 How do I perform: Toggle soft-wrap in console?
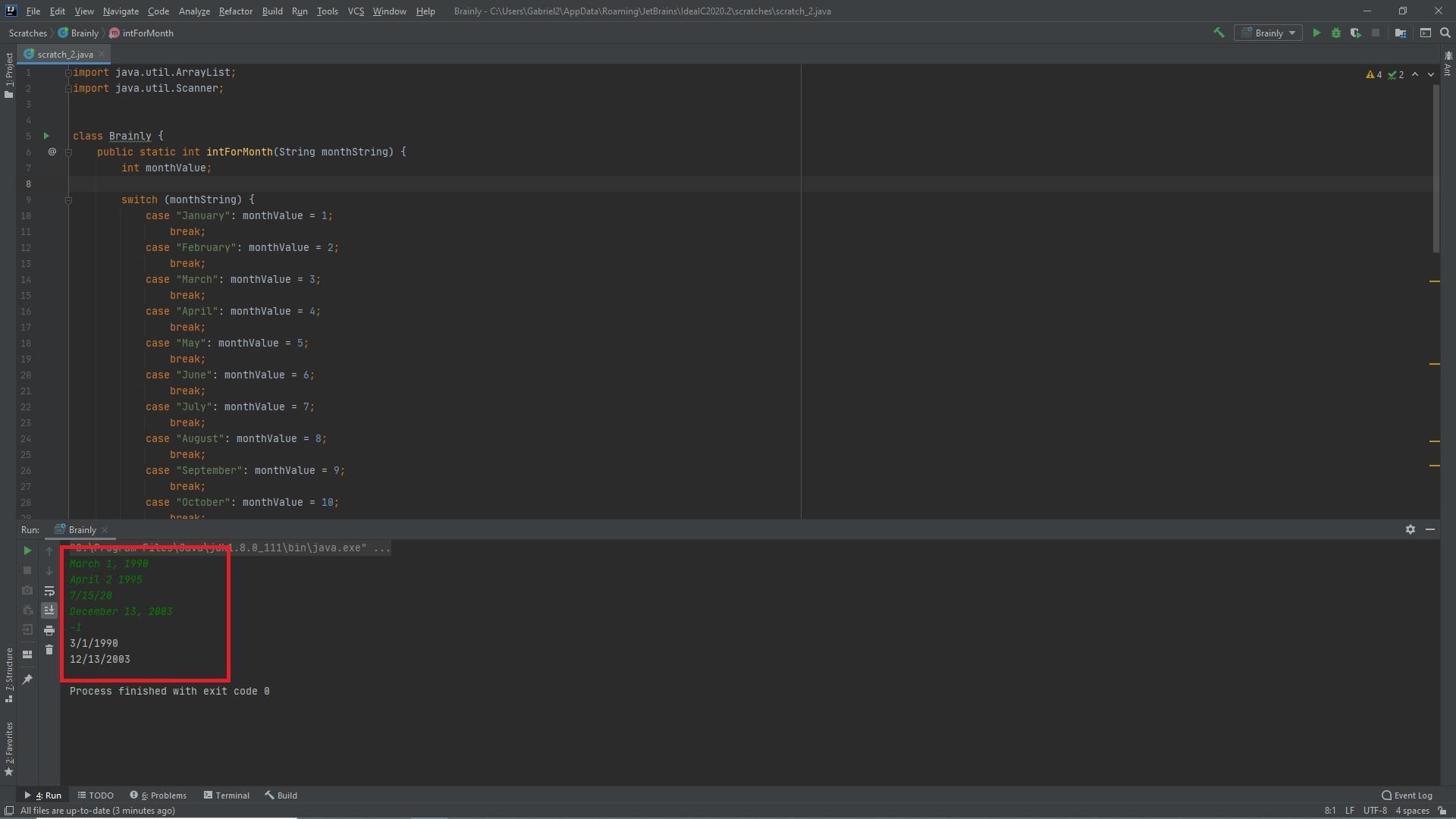(x=49, y=591)
